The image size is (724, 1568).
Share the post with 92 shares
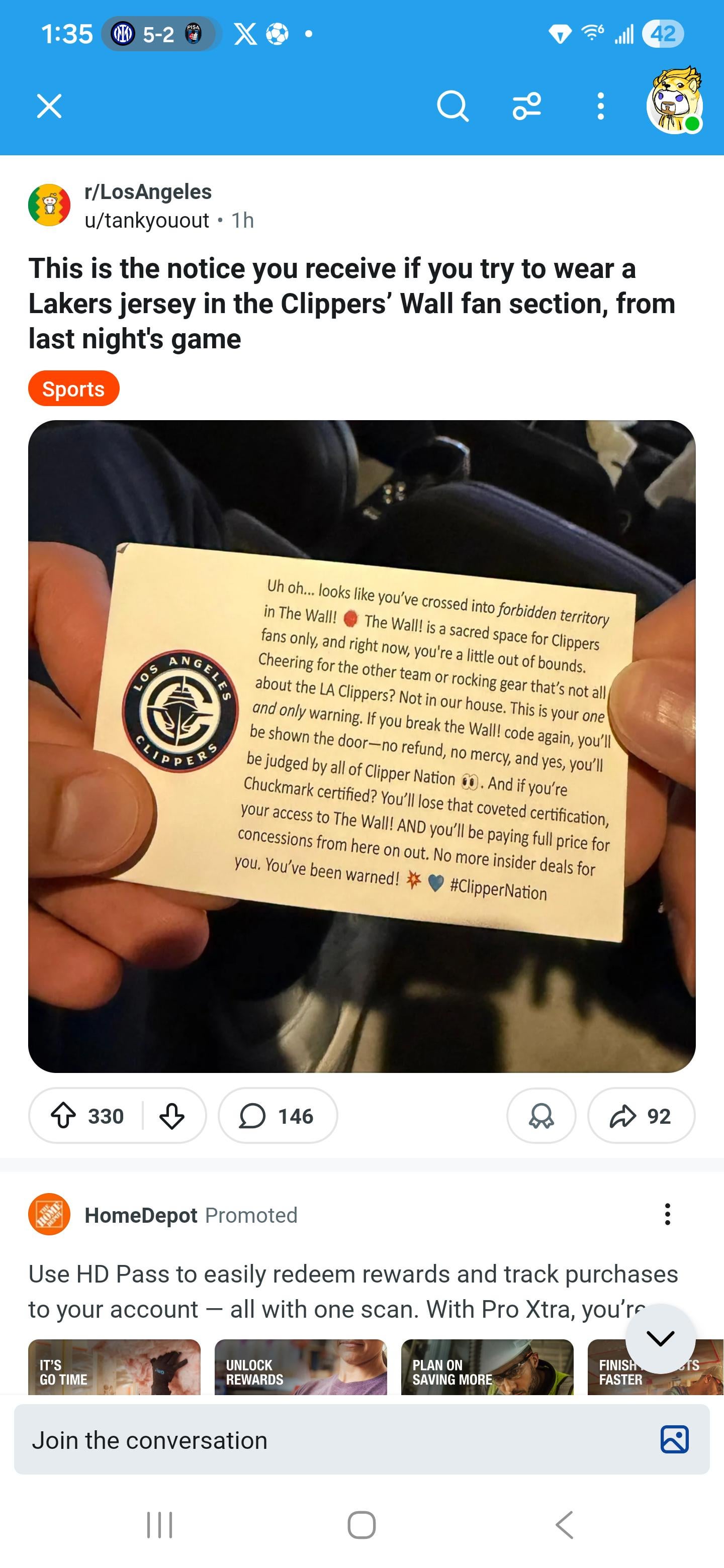(x=641, y=1116)
